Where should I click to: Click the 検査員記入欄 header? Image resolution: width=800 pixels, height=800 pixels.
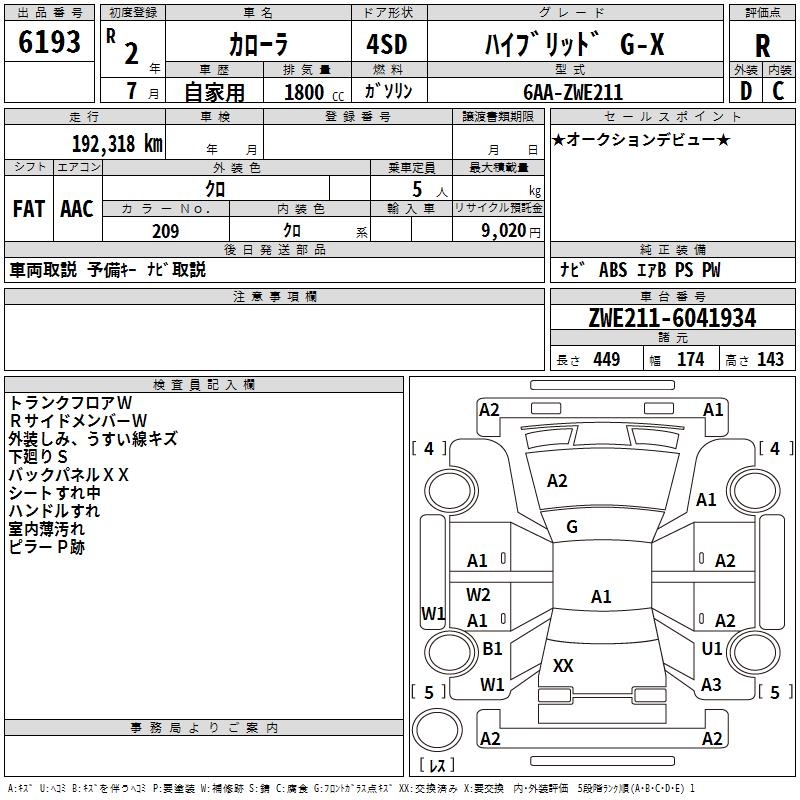tap(204, 385)
